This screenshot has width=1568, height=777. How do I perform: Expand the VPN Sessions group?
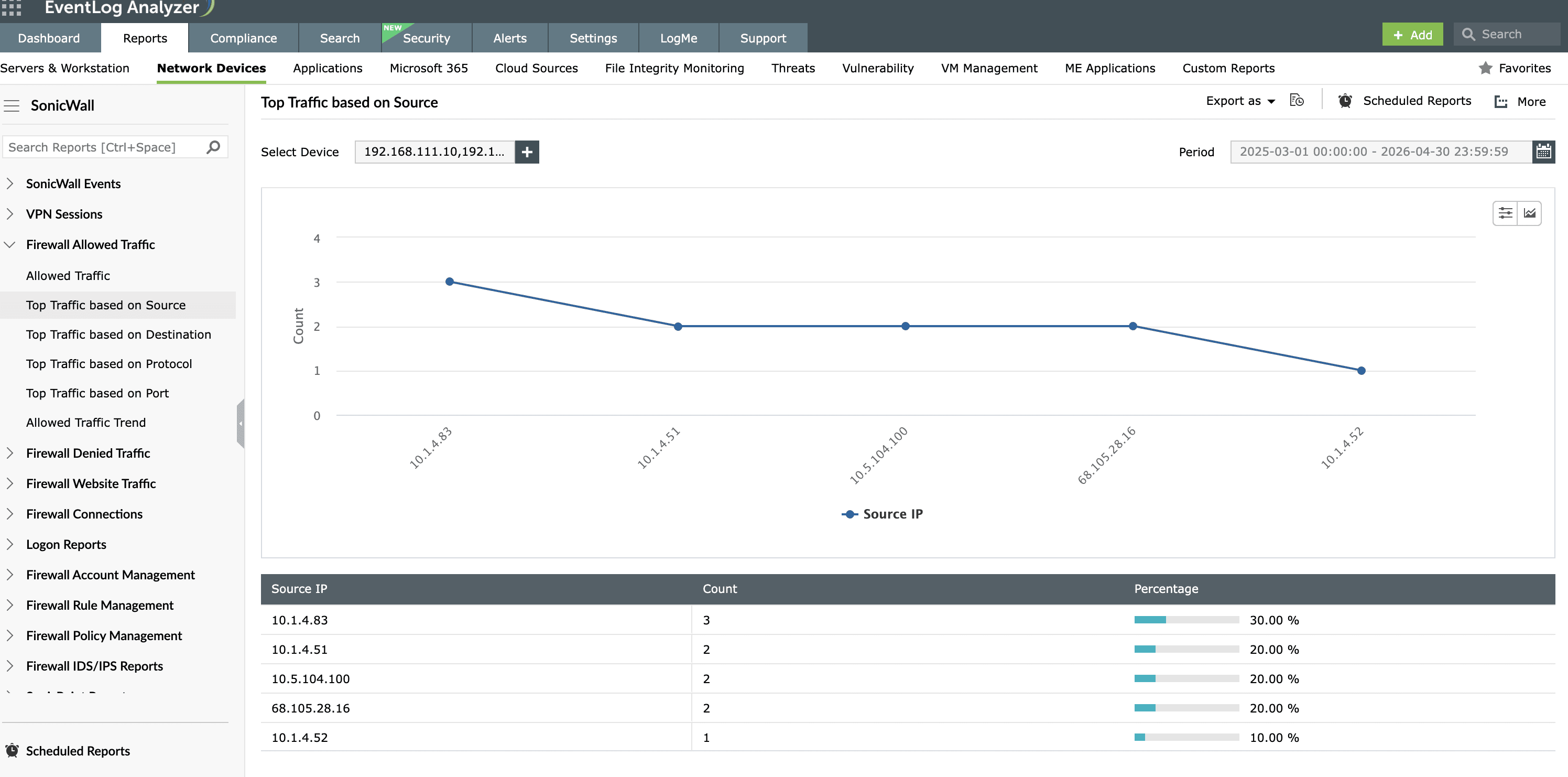[x=10, y=214]
